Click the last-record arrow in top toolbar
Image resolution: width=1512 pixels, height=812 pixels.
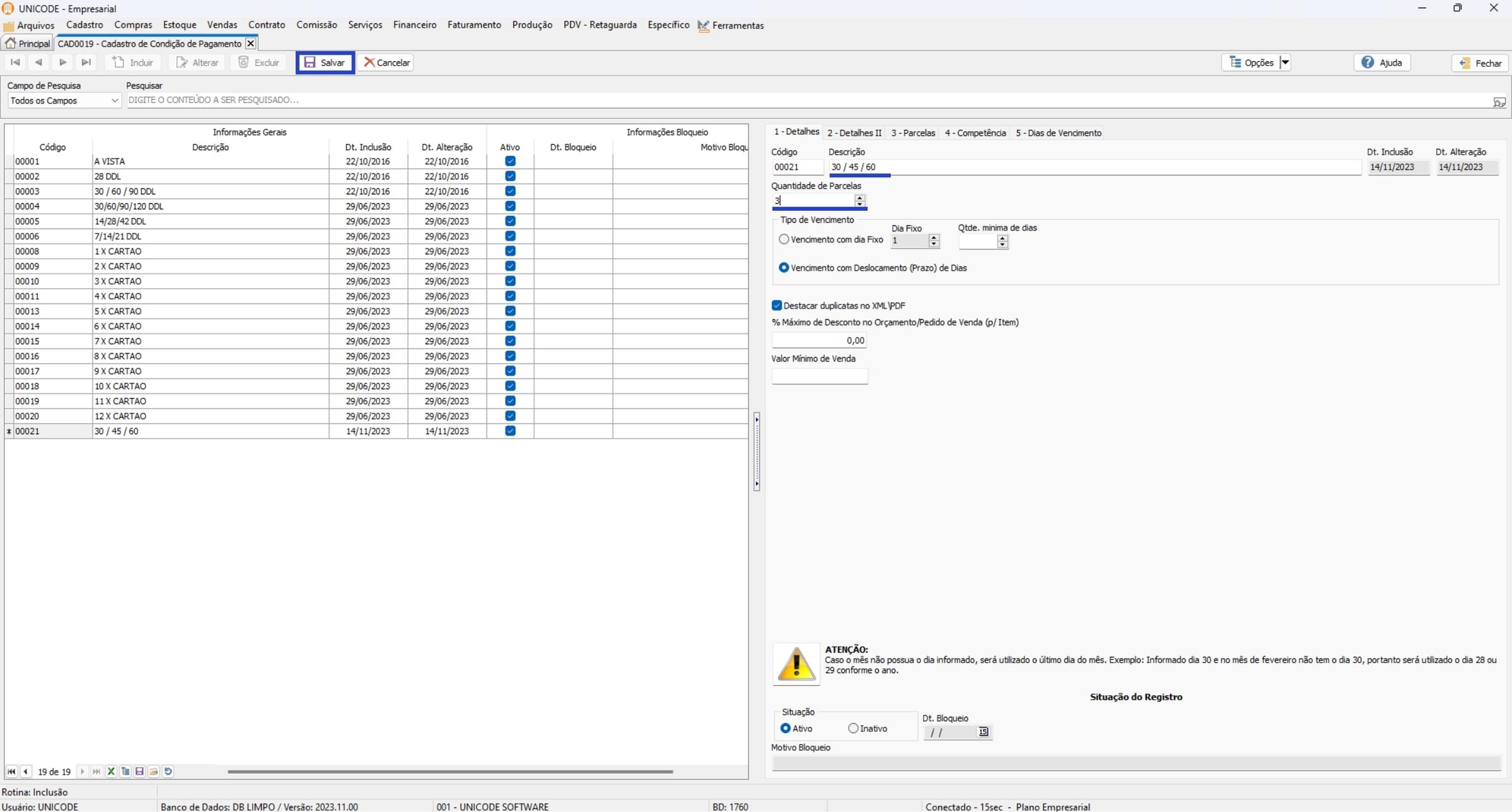point(86,63)
